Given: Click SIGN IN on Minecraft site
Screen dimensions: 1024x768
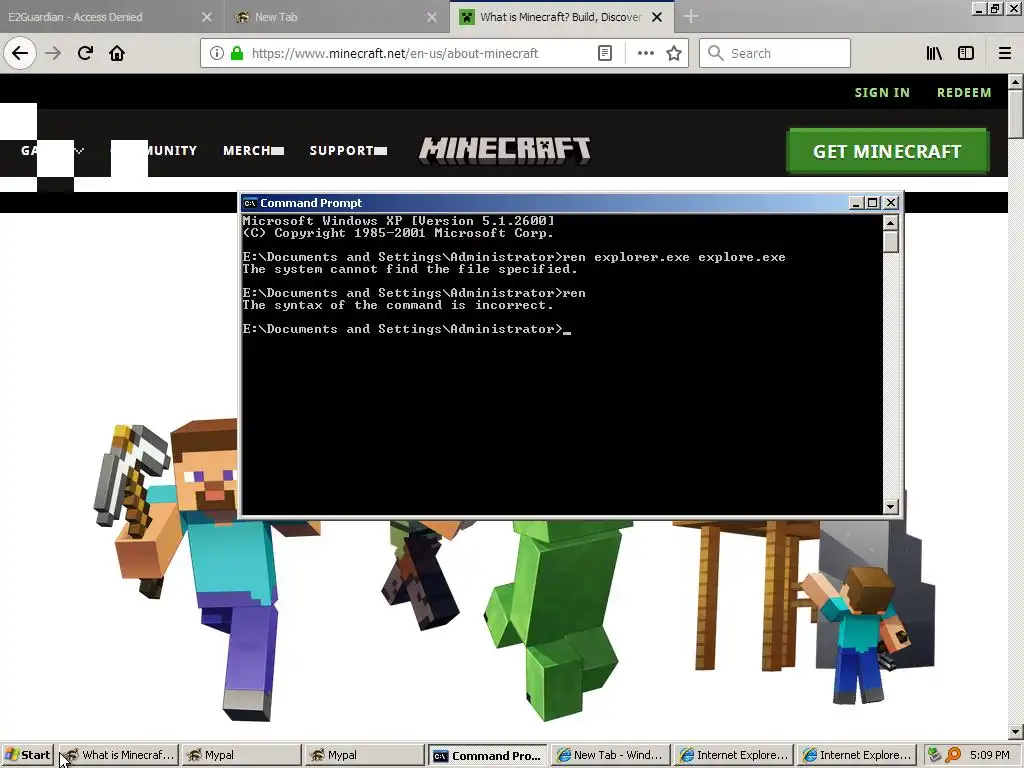Looking at the screenshot, I should coord(882,93).
